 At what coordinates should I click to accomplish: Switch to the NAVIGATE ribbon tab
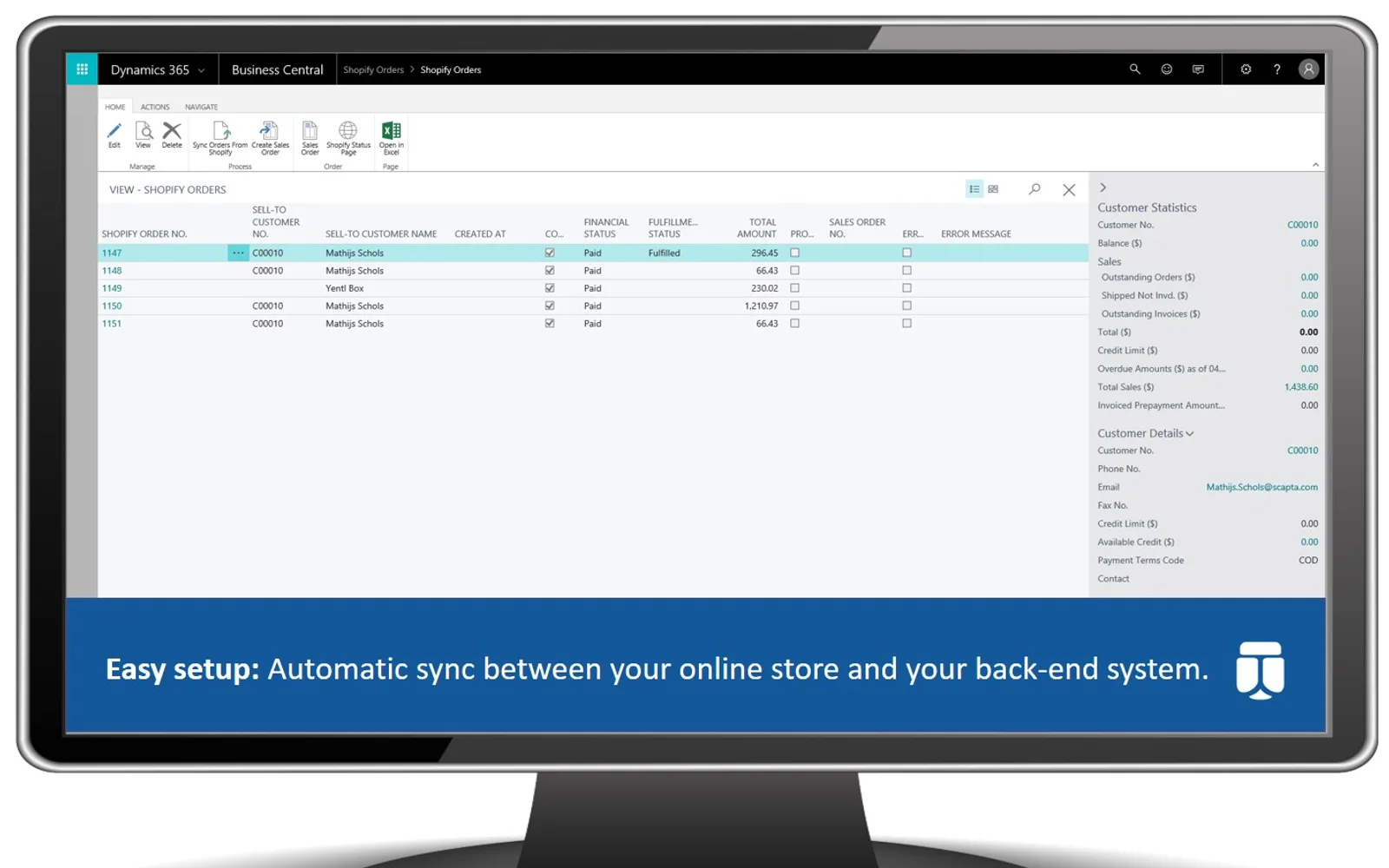point(201,107)
